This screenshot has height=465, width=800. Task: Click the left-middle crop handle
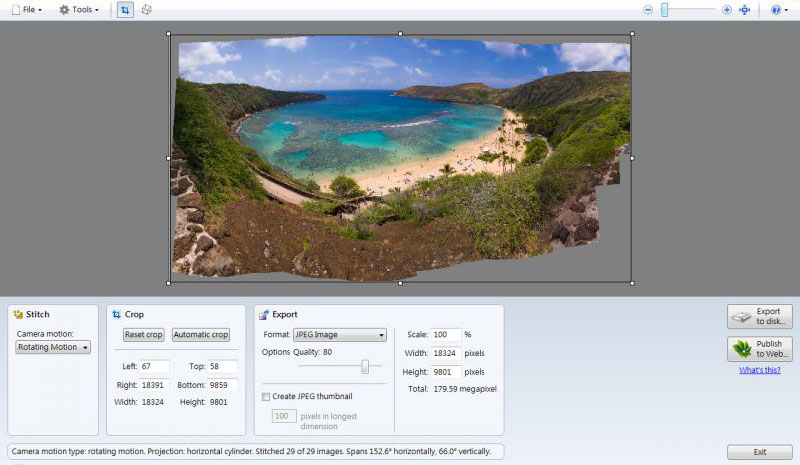(169, 158)
